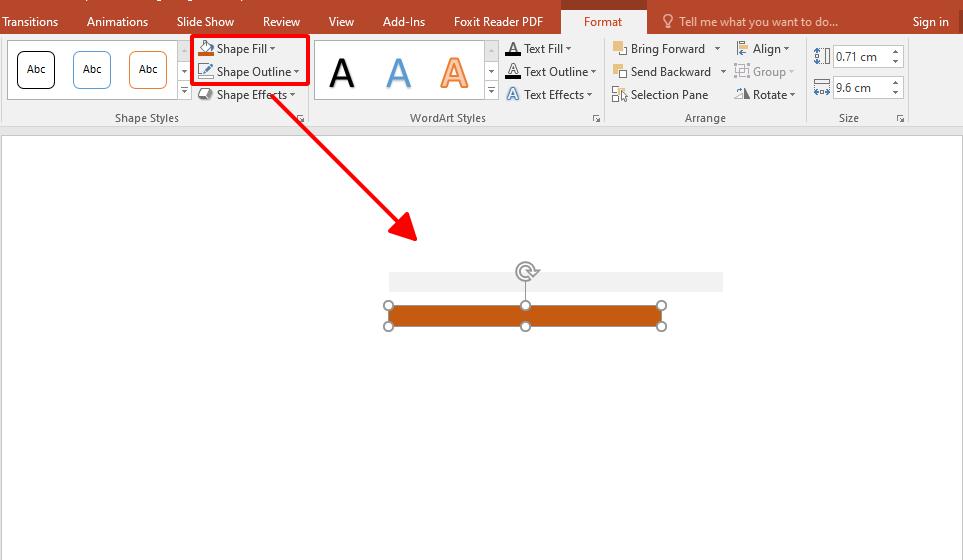Click the Group objects icon
Viewport: 963px width, 560px height.
point(742,71)
